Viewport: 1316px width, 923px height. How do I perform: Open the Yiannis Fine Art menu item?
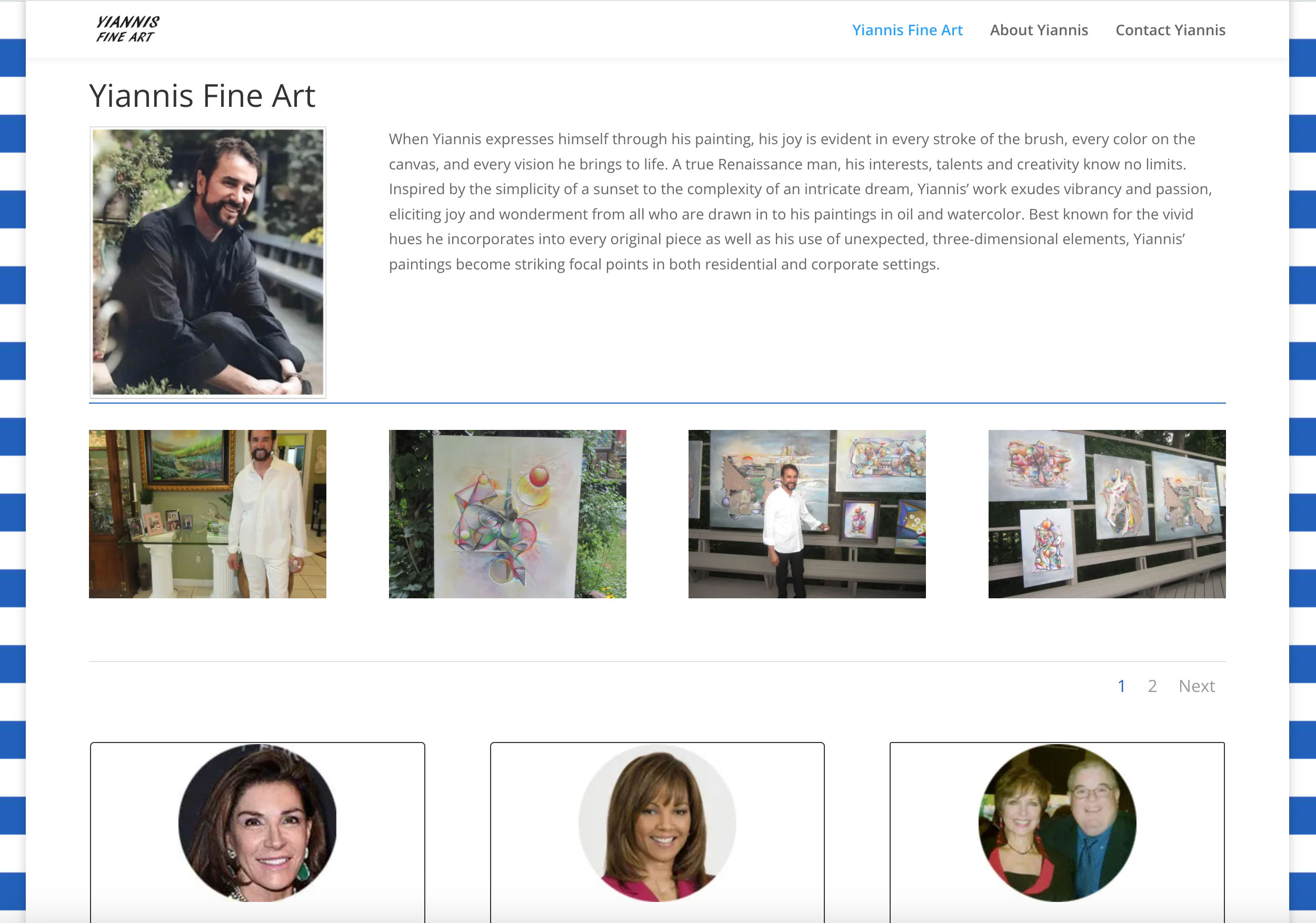907,30
